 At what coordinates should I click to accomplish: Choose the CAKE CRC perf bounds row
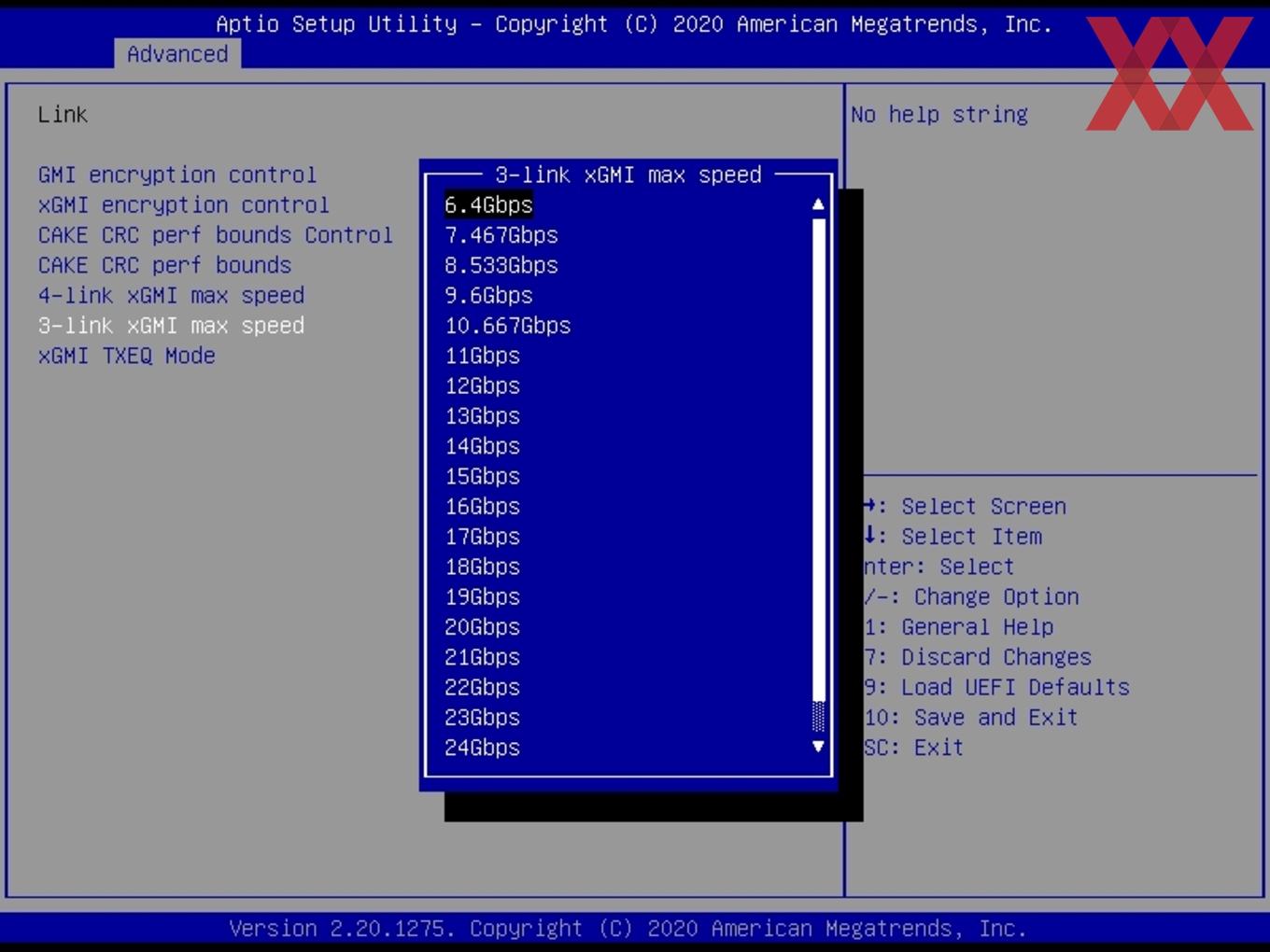(164, 265)
